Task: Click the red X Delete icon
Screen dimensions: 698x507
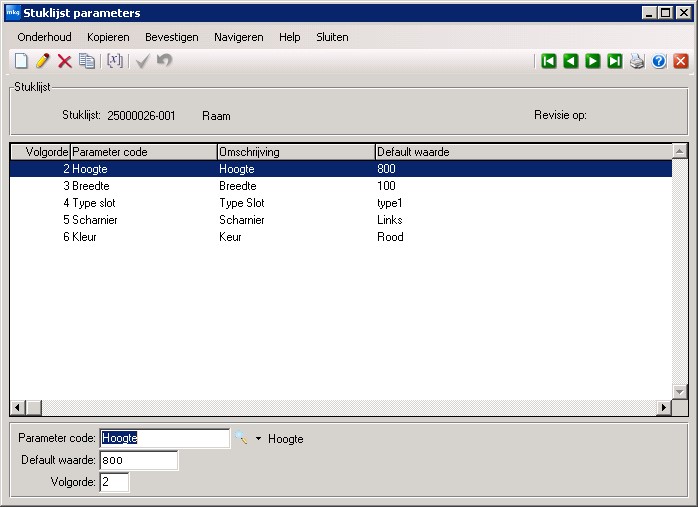Action: [65, 61]
